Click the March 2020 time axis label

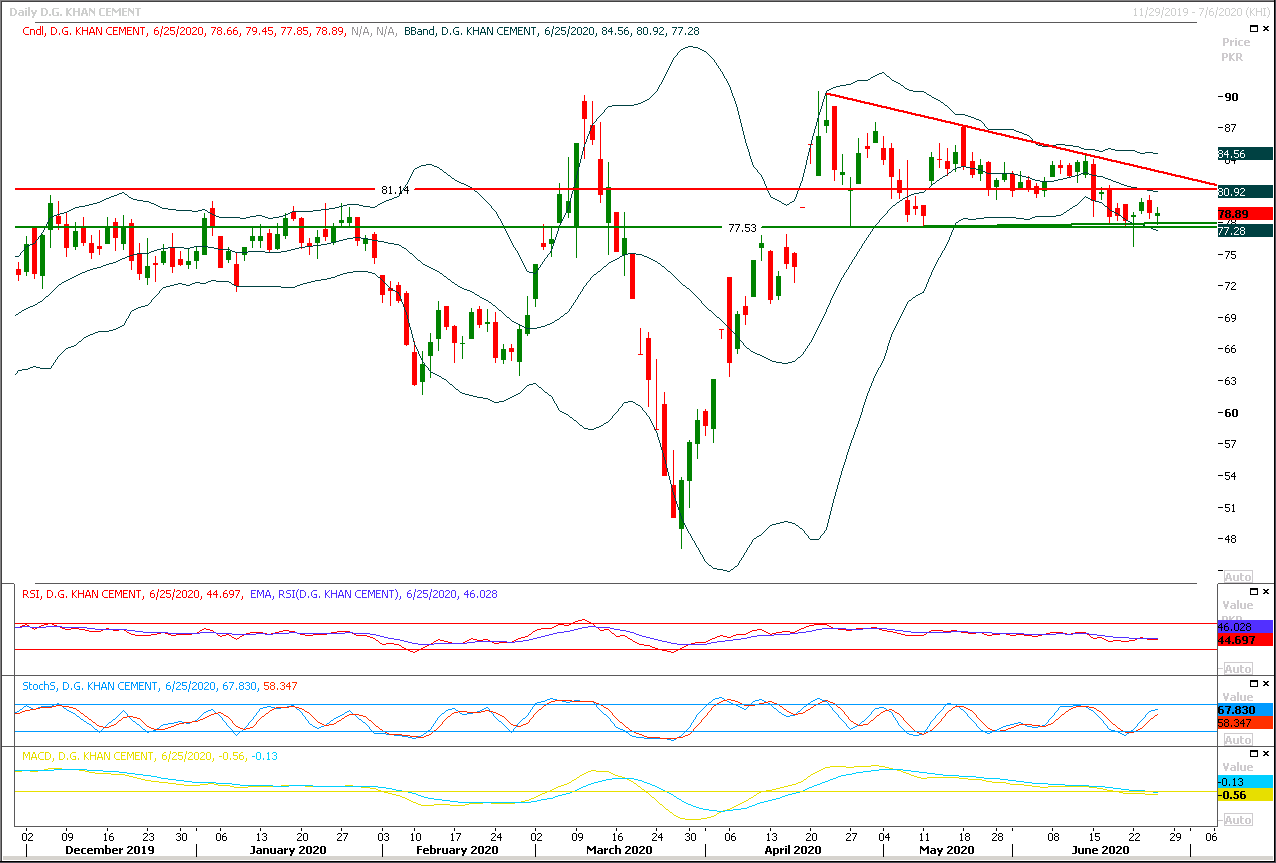[618, 850]
